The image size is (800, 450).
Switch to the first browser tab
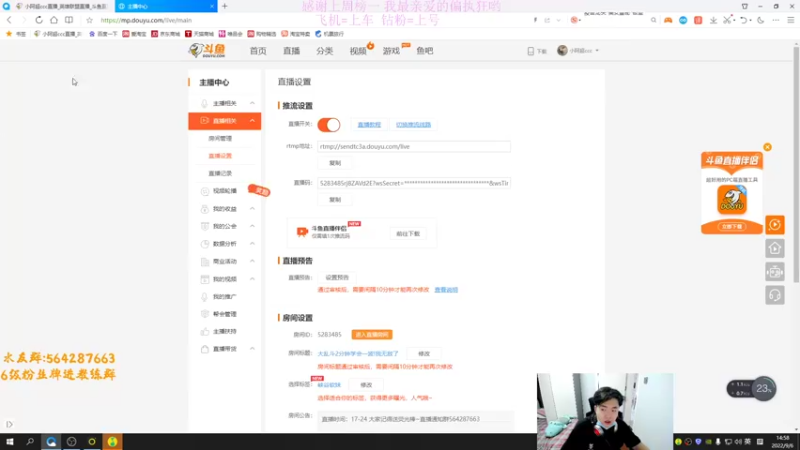(61, 6)
